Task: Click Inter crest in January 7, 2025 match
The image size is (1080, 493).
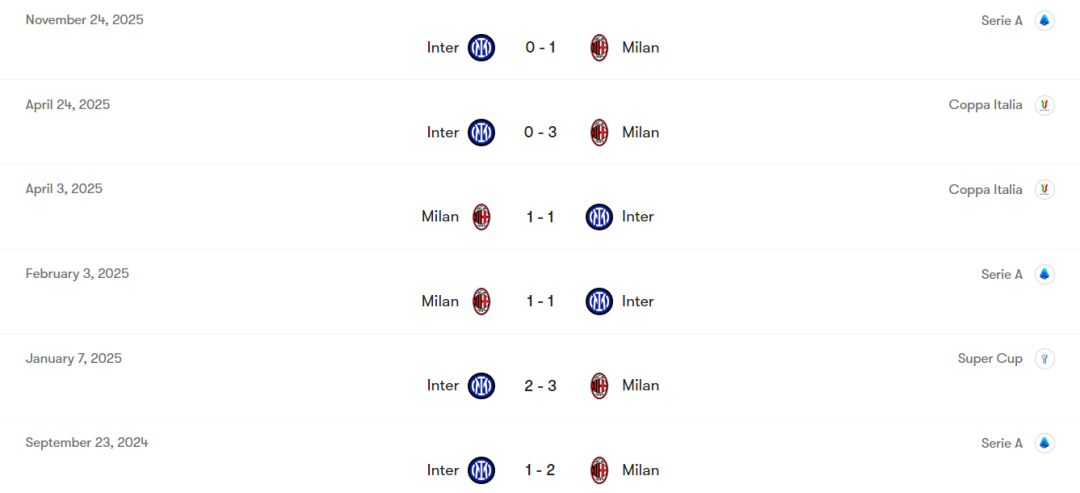Action: [482, 386]
